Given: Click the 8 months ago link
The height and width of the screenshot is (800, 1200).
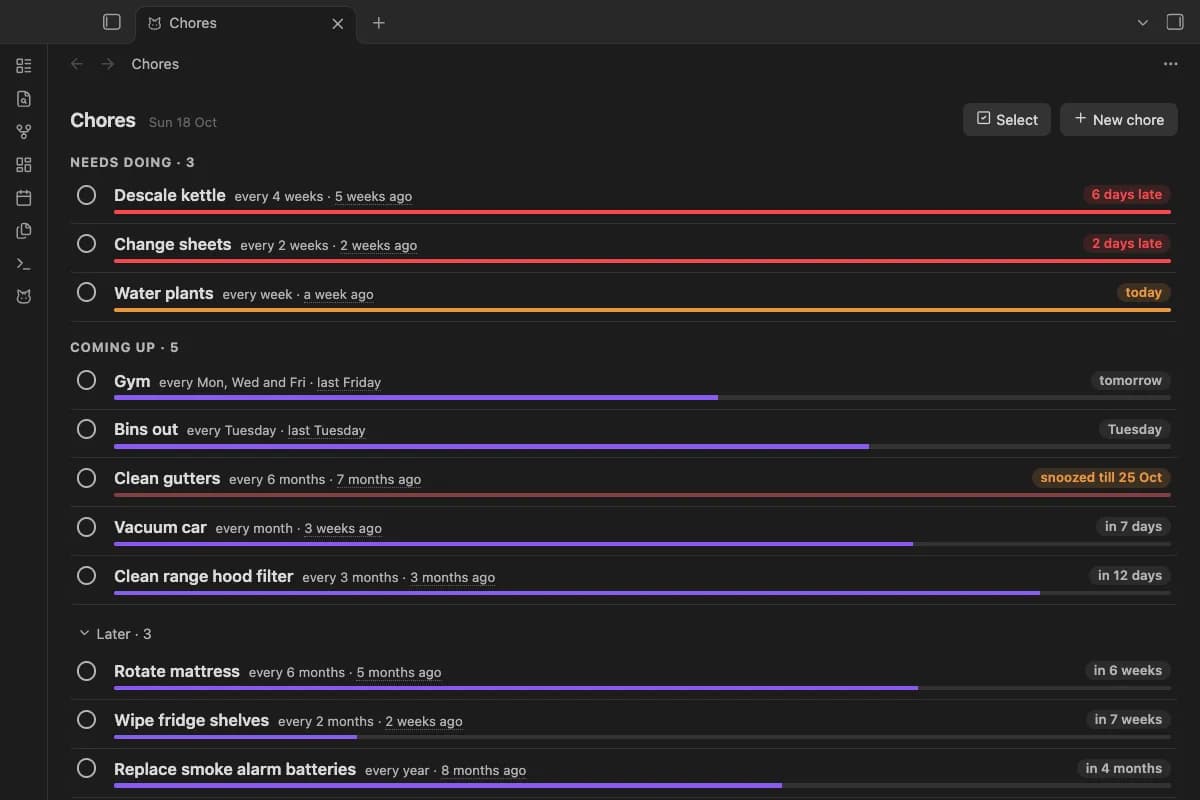Looking at the screenshot, I should 484,771.
